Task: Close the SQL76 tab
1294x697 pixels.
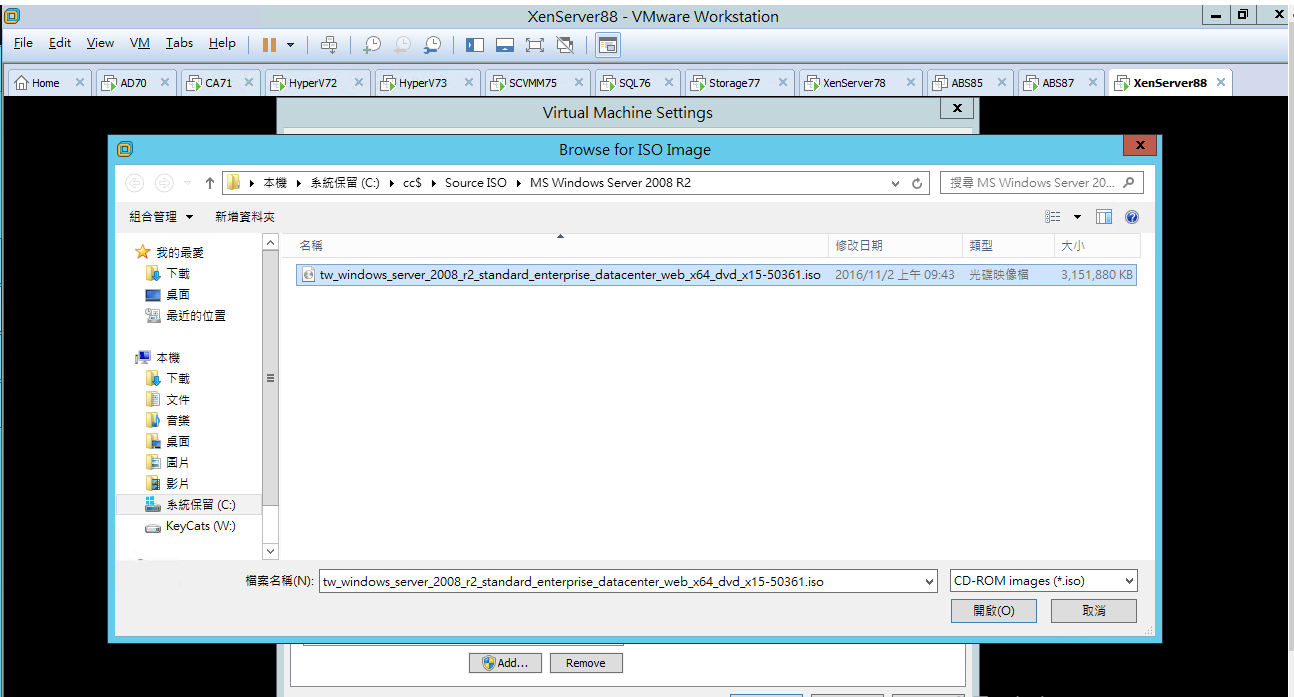Action: tap(668, 83)
